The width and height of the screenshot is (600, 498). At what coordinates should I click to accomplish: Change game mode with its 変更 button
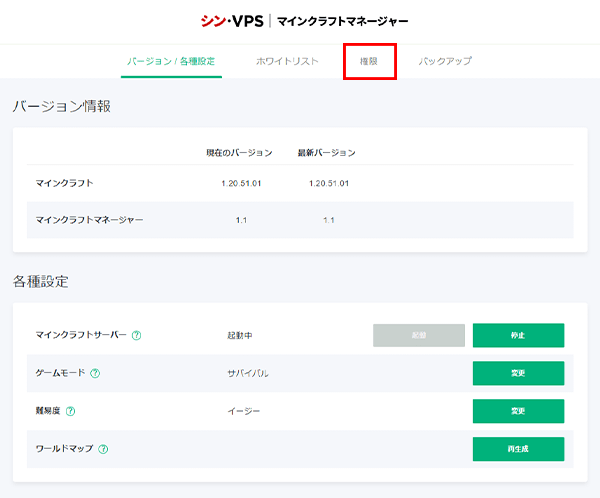tap(518, 373)
